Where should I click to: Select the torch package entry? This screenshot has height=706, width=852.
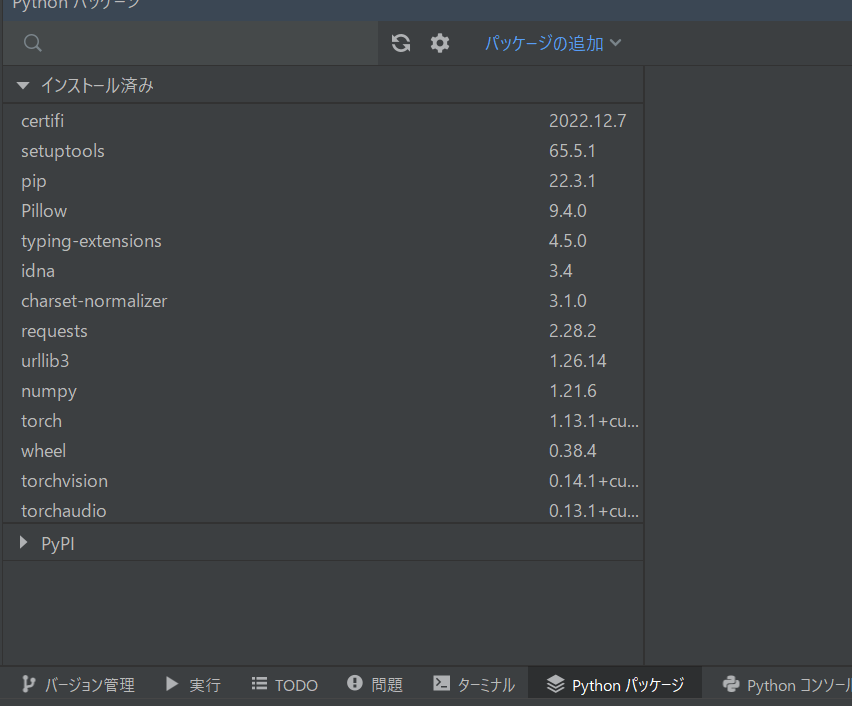tap(41, 420)
